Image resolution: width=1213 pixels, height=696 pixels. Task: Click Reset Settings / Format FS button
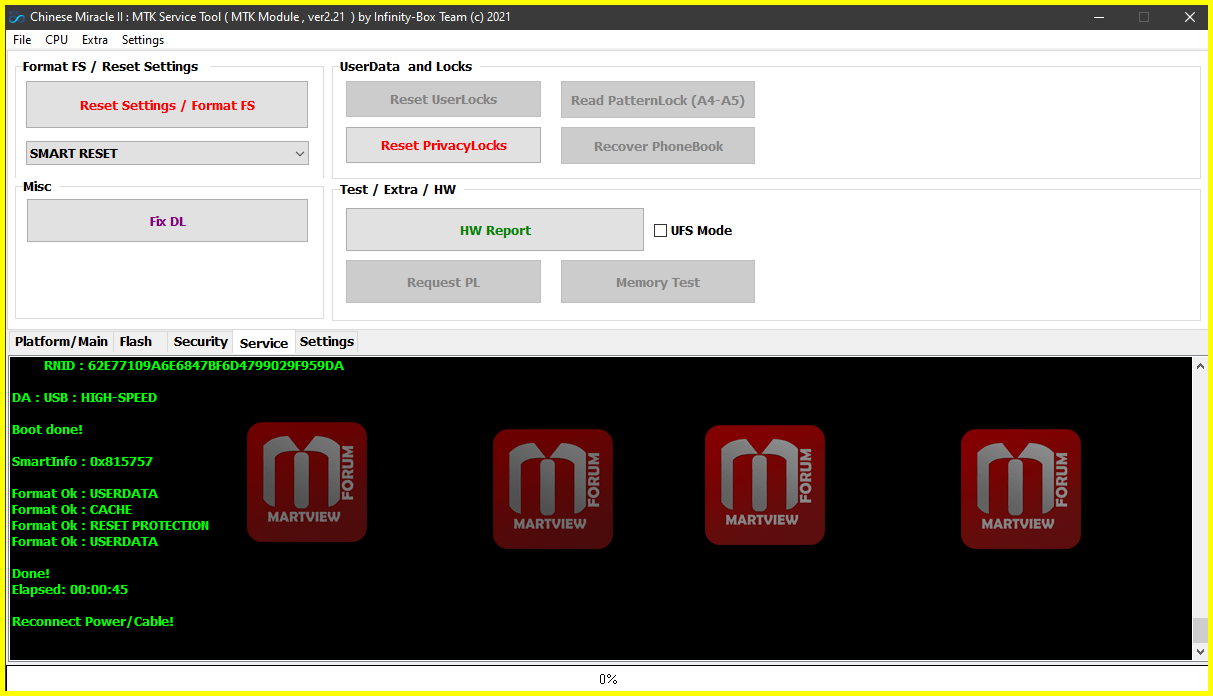click(167, 105)
